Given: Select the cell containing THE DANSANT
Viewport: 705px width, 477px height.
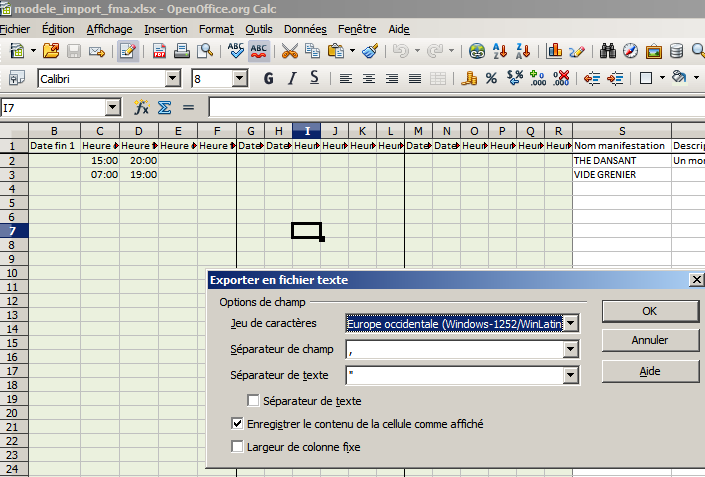Looking at the screenshot, I should coord(620,160).
